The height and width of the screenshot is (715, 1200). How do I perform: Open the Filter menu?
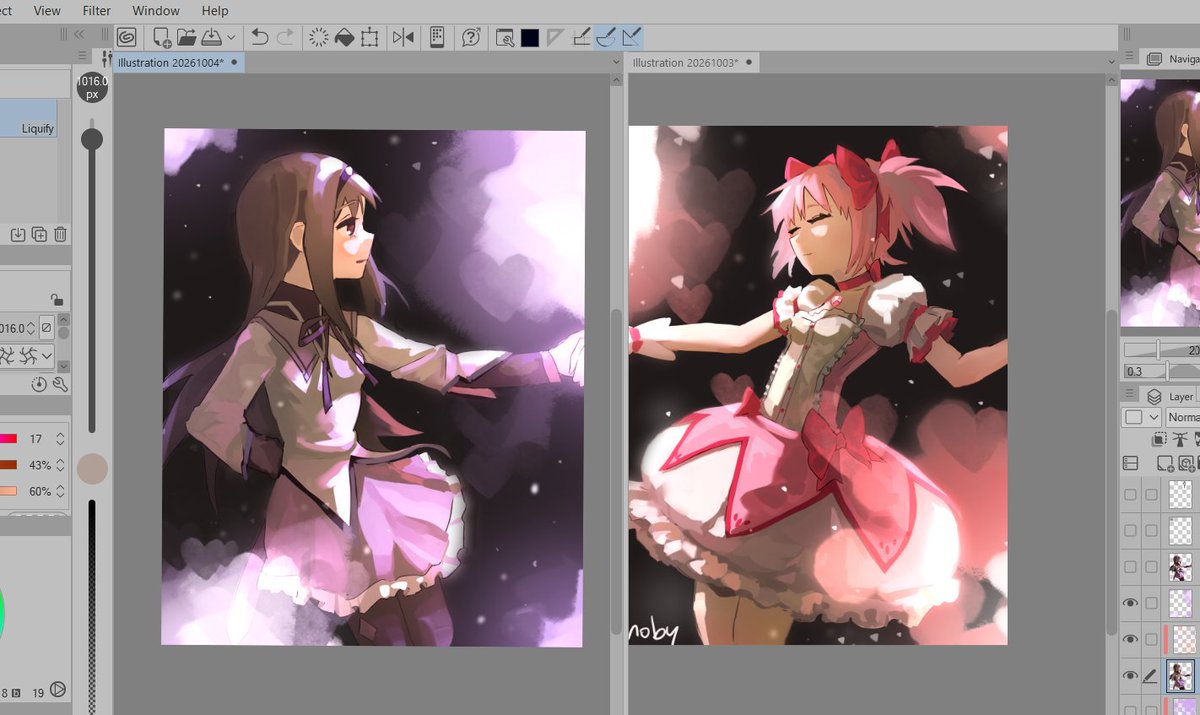[97, 11]
